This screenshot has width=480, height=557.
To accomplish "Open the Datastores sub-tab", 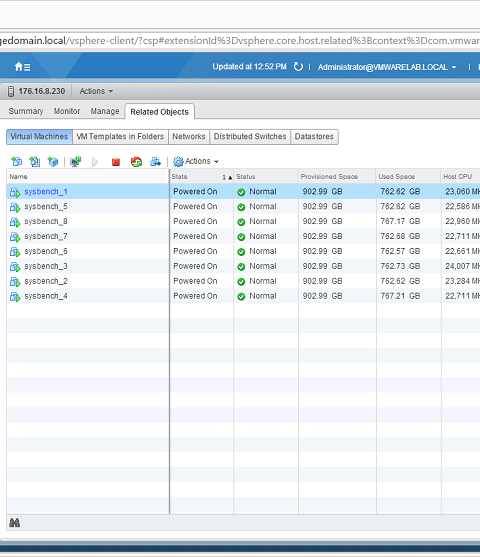I will click(x=314, y=136).
